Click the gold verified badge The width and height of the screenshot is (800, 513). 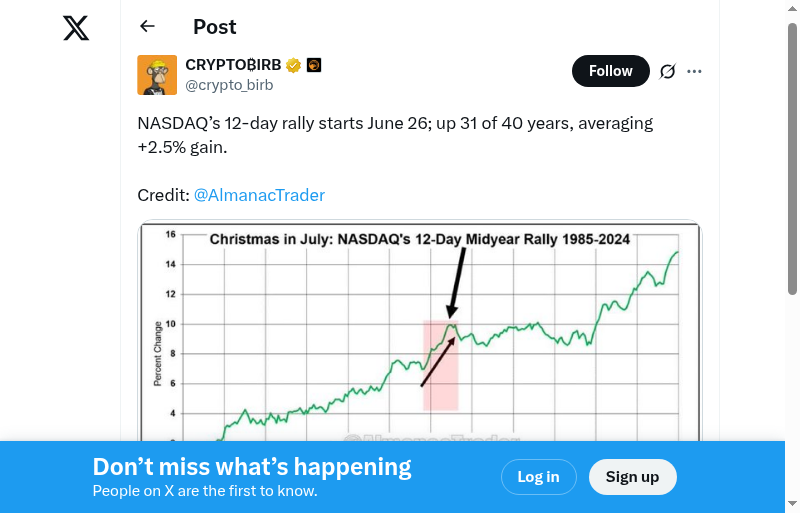click(293, 66)
